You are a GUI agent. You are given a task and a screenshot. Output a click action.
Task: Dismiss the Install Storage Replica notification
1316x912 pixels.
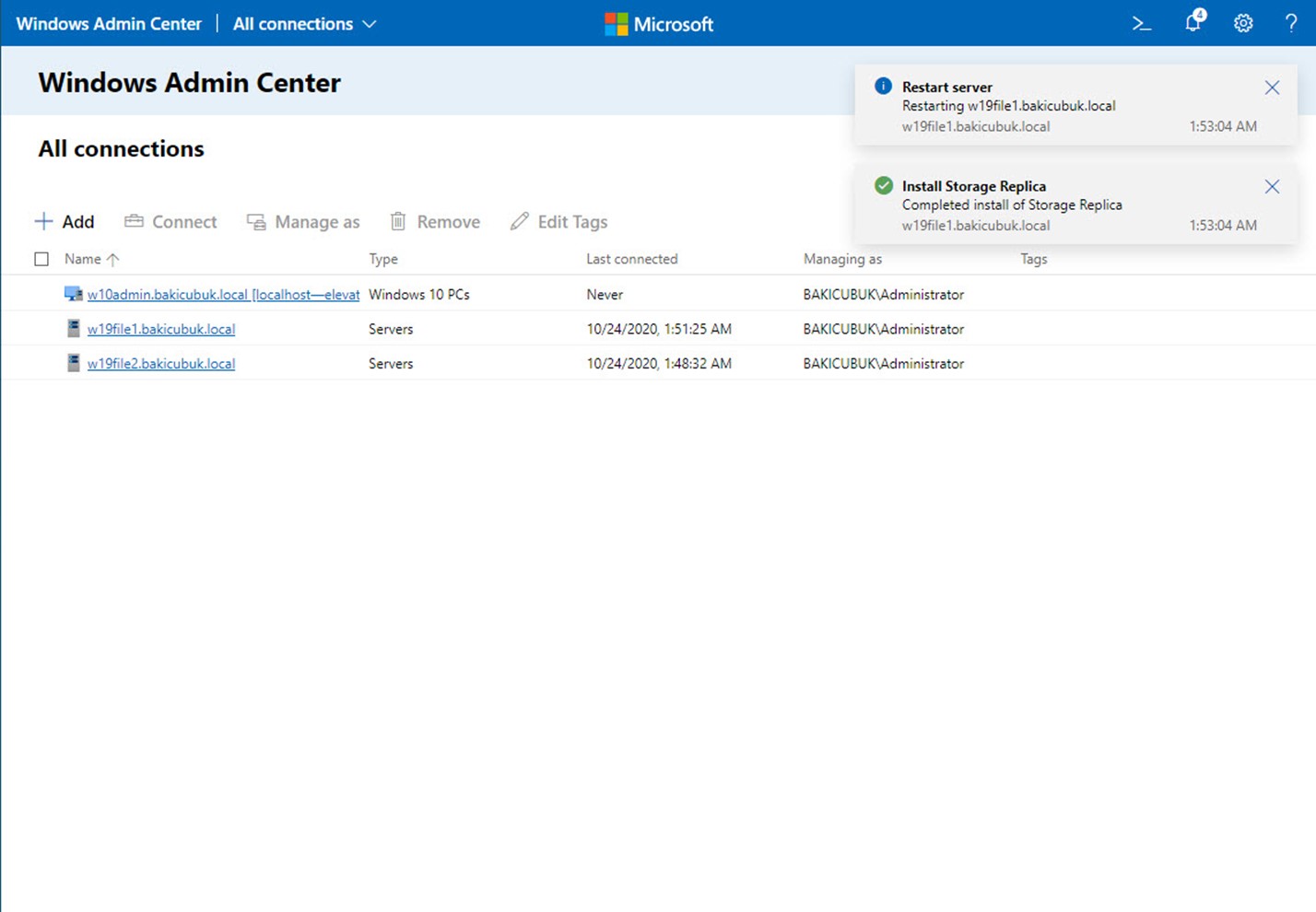tap(1272, 186)
